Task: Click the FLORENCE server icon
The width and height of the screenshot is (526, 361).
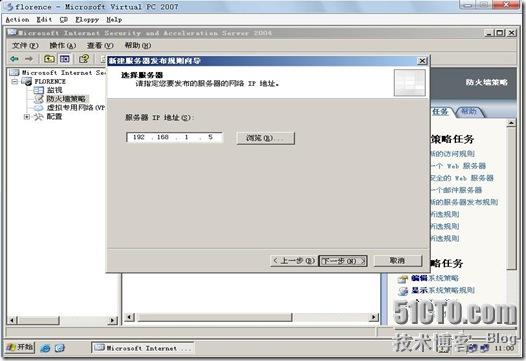Action: (x=27, y=81)
